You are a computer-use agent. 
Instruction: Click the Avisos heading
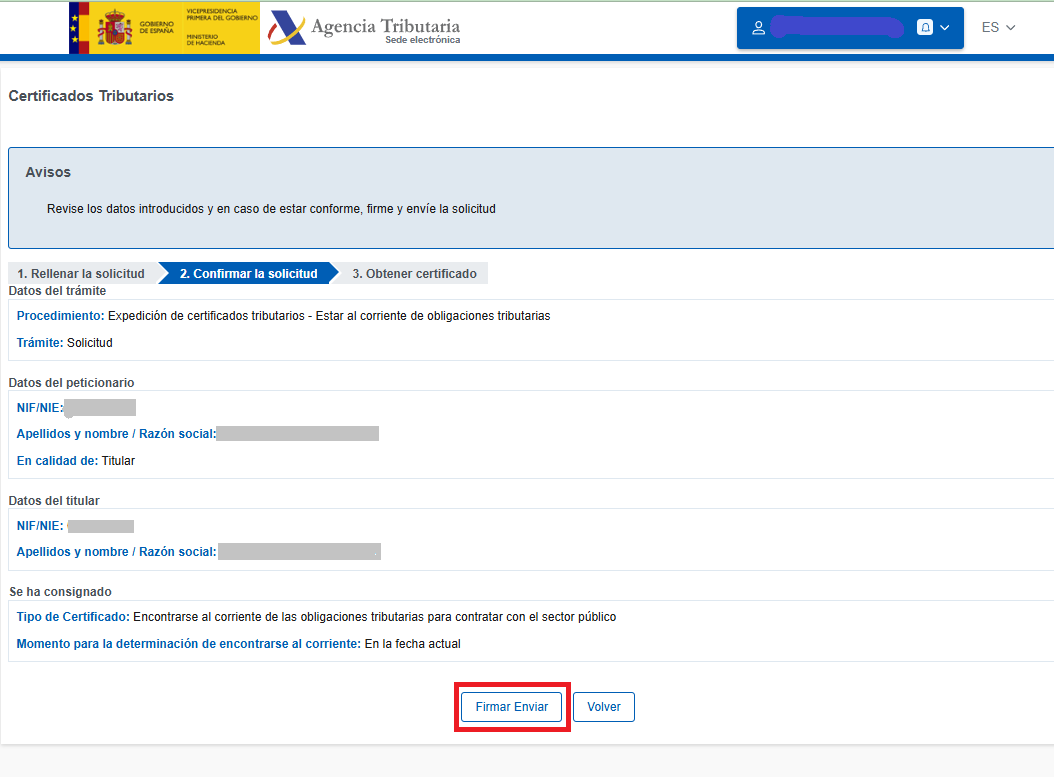click(48, 172)
